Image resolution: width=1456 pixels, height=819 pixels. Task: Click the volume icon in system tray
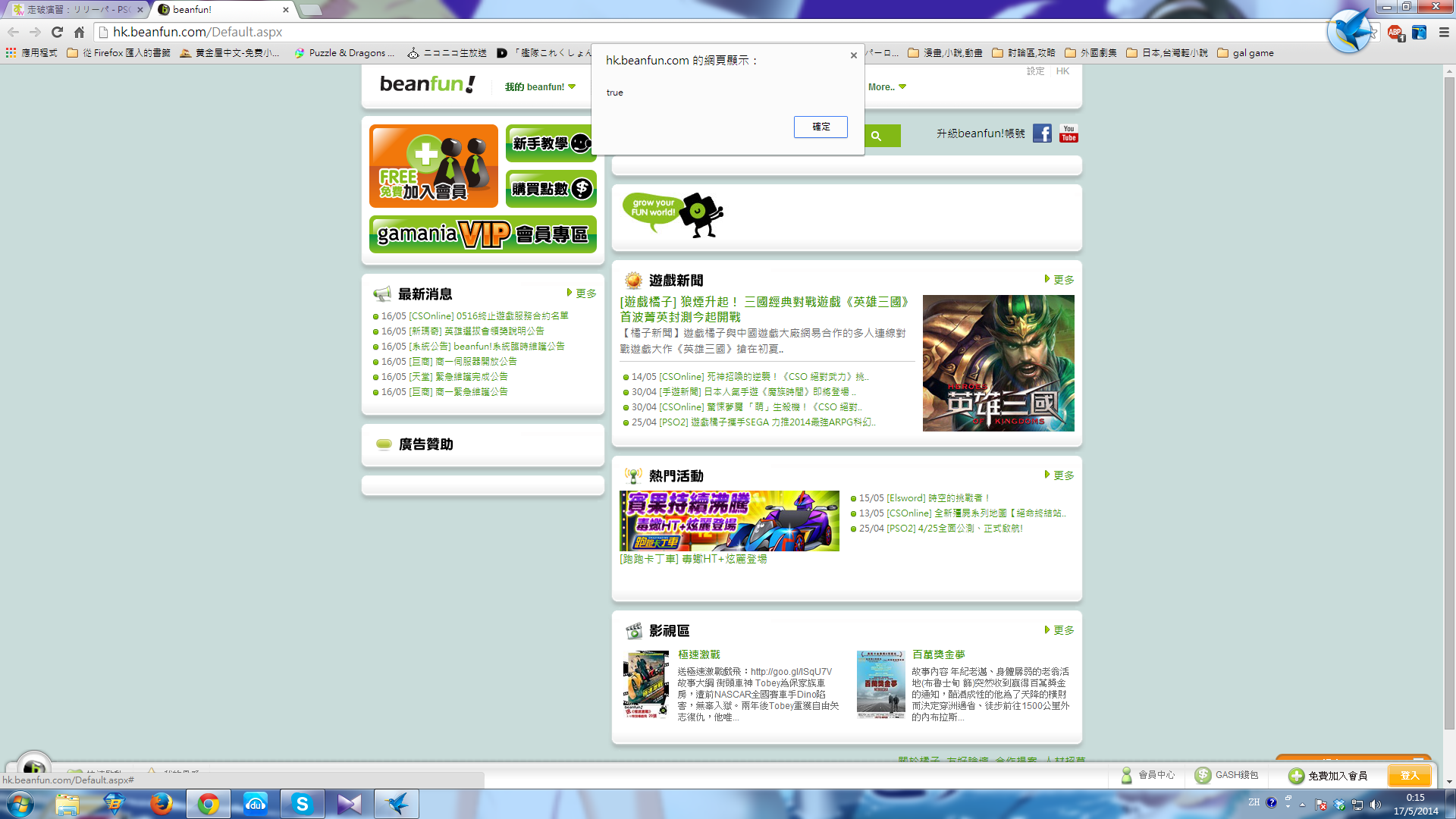click(1376, 805)
